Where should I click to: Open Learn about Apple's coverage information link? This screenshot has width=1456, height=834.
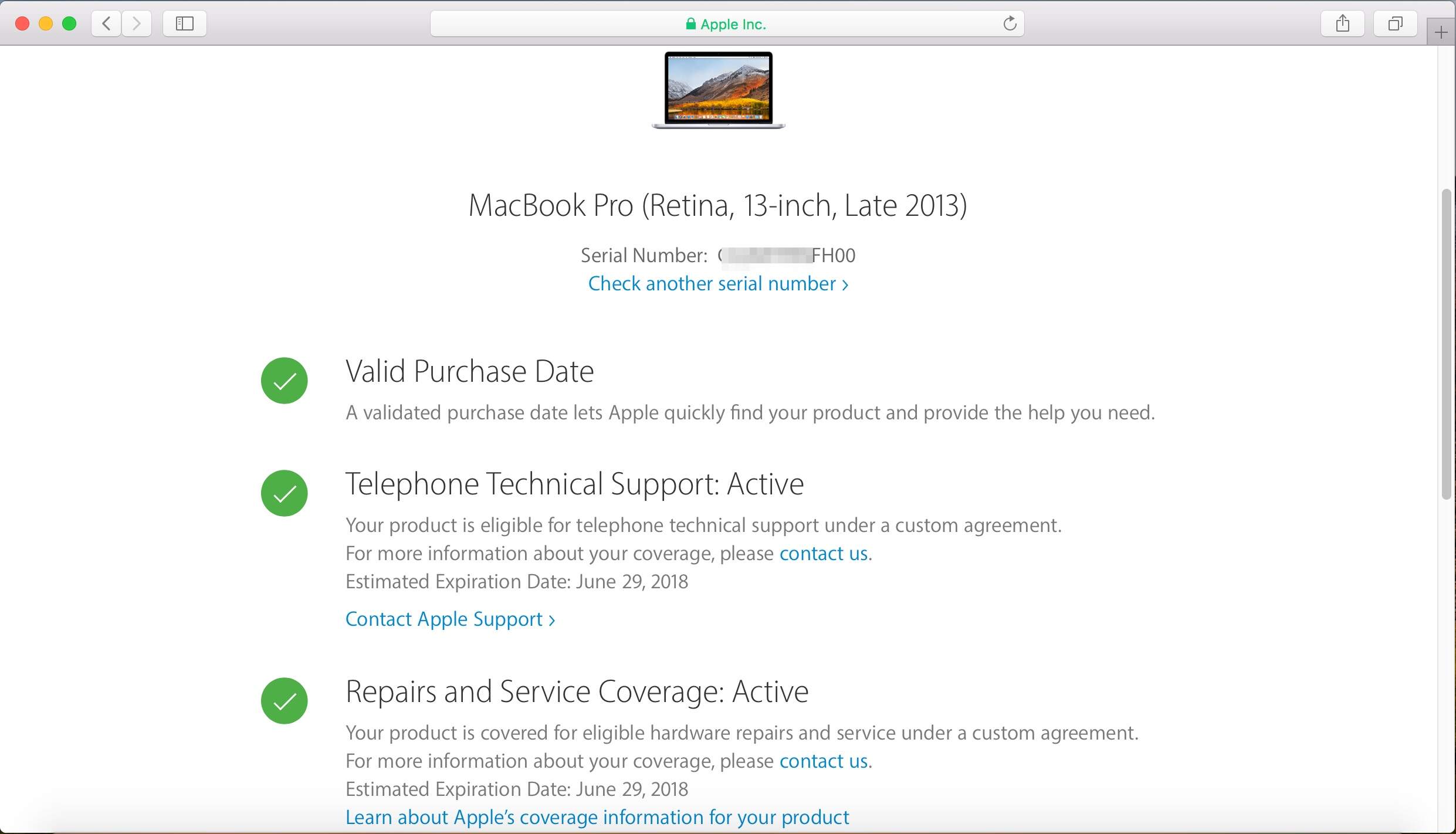point(597,818)
